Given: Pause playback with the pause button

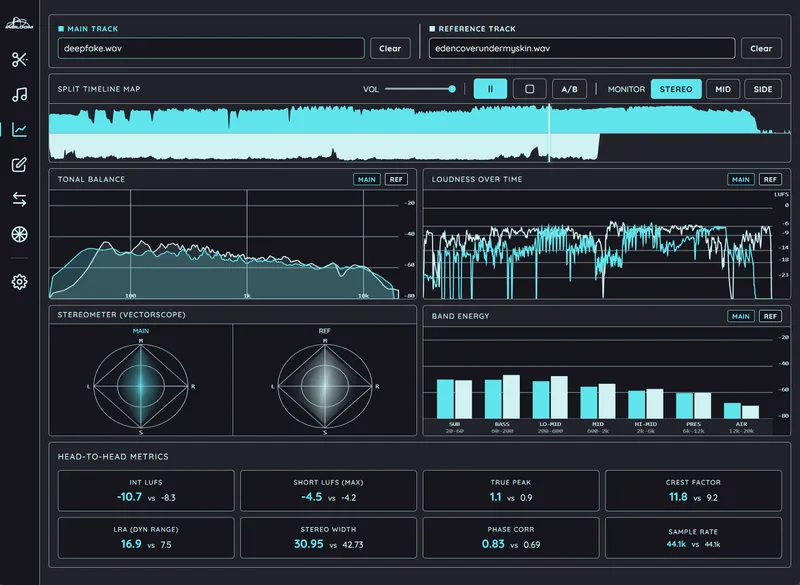Looking at the screenshot, I should pos(490,89).
